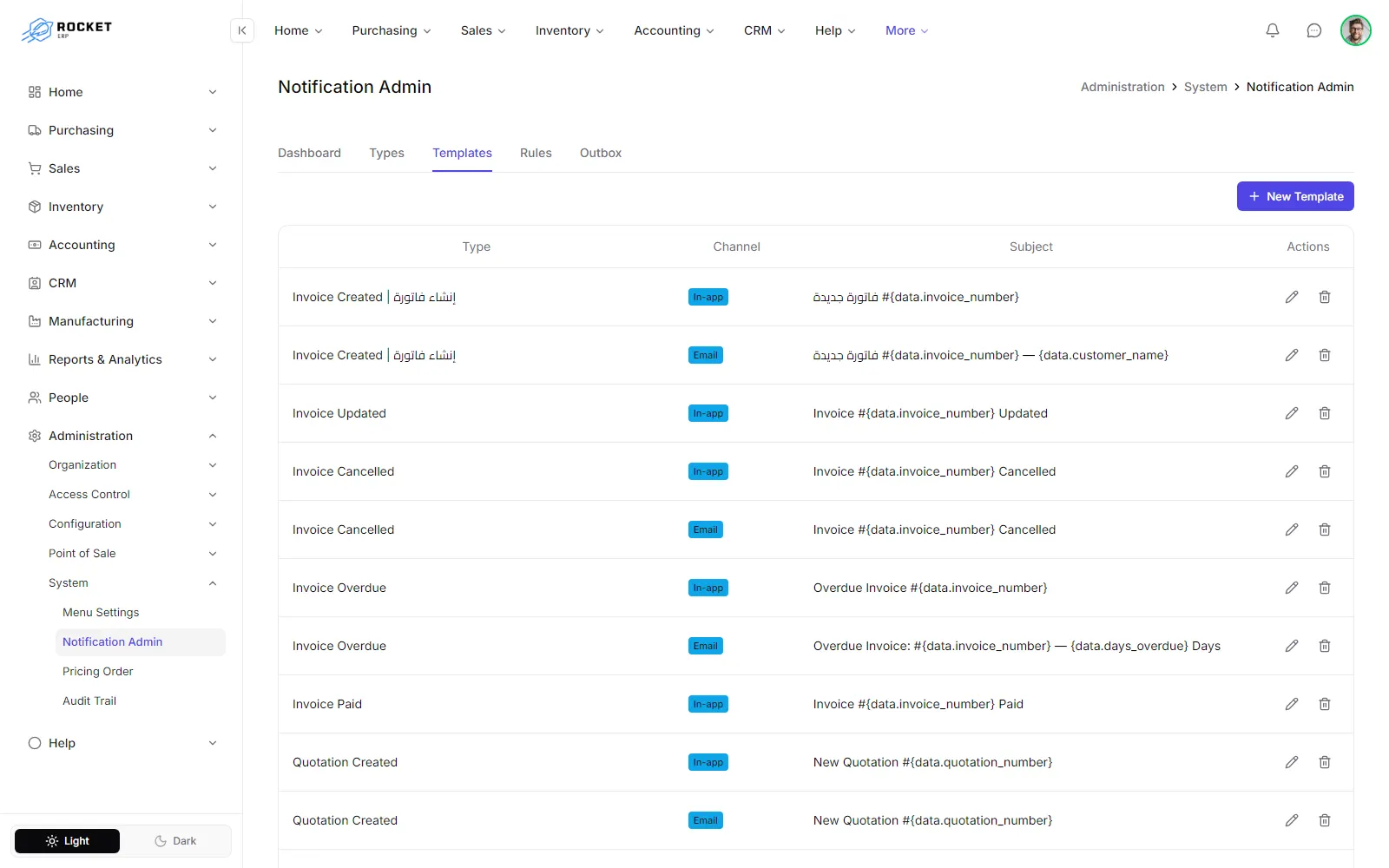
Task: Click the Rocket ERP logo
Action: click(67, 30)
